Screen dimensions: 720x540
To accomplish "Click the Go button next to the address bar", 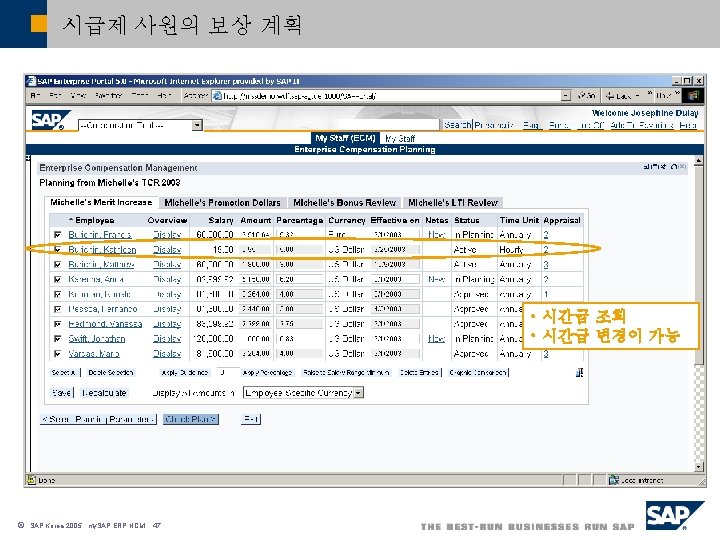I will pos(586,96).
